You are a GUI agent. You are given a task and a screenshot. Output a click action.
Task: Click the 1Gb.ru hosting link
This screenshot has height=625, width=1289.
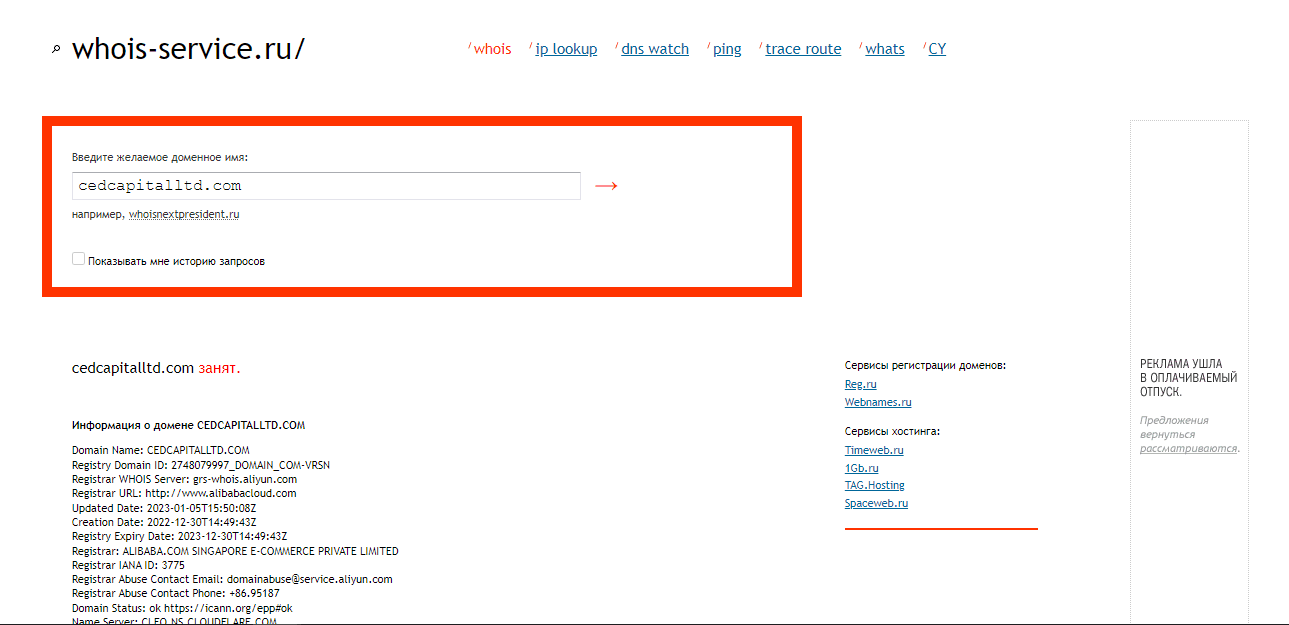(861, 468)
